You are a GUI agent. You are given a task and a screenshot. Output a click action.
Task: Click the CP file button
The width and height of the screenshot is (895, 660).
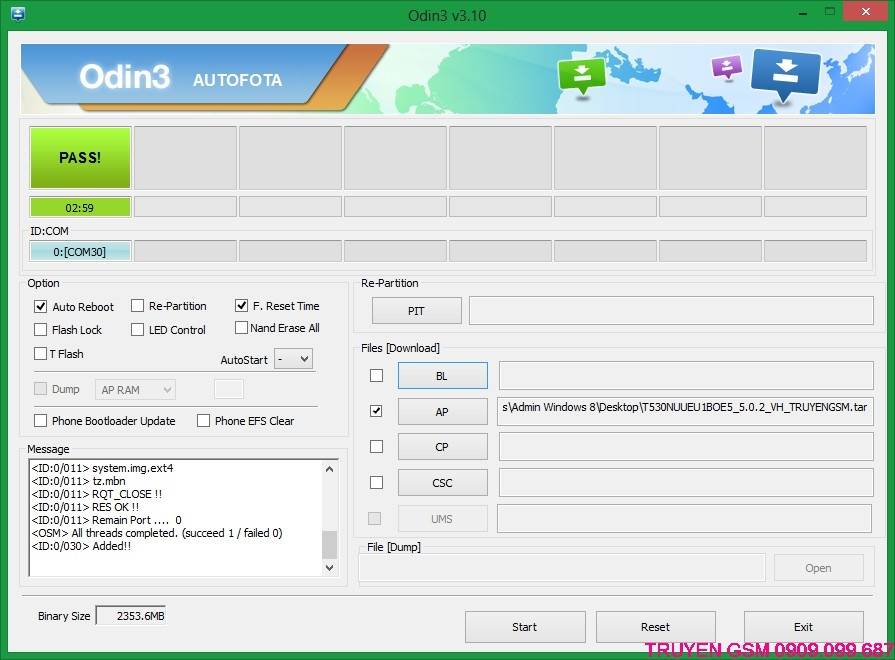tap(442, 447)
